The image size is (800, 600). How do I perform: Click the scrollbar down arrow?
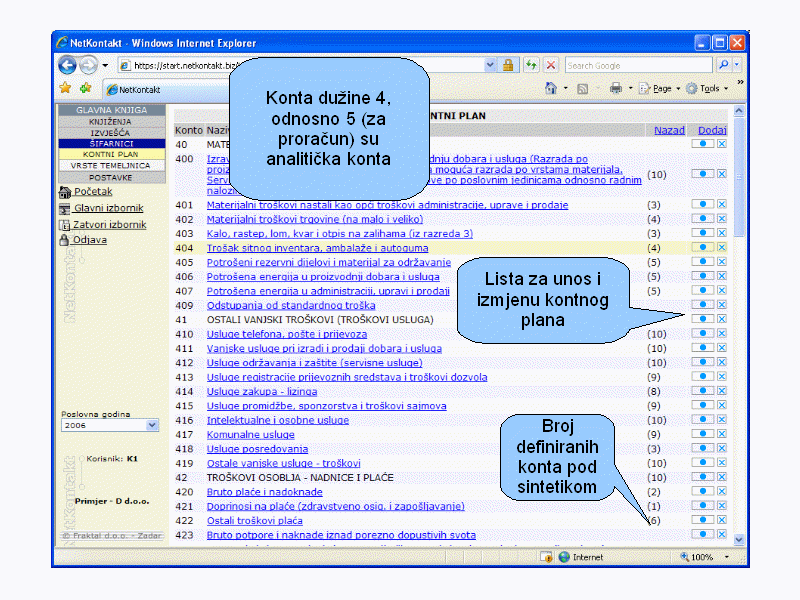739,539
